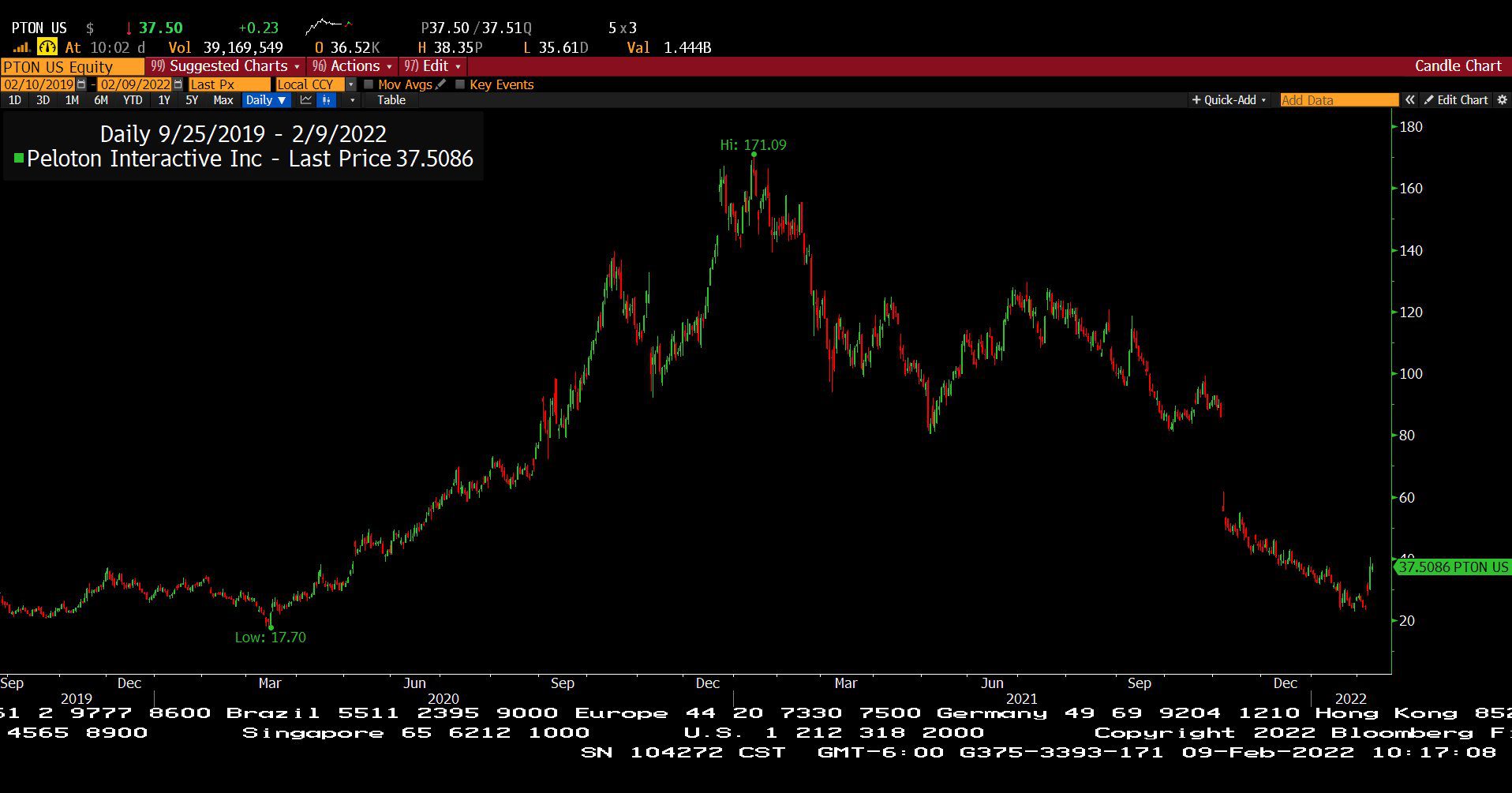
Task: Open the start date calendar picker icon
Action: point(81,84)
